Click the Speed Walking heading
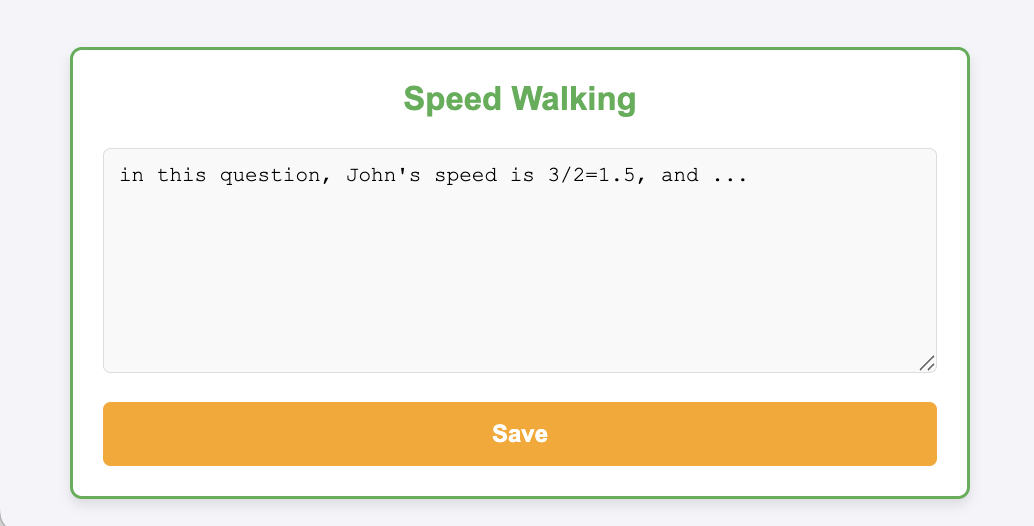Image resolution: width=1034 pixels, height=526 pixels. pyautogui.click(x=519, y=99)
